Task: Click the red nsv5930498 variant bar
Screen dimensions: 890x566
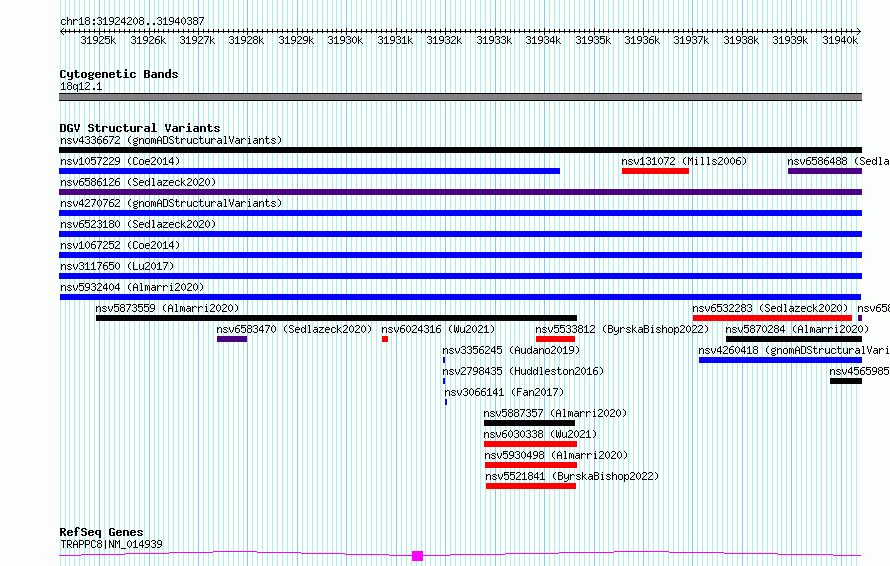Action: tap(531, 465)
